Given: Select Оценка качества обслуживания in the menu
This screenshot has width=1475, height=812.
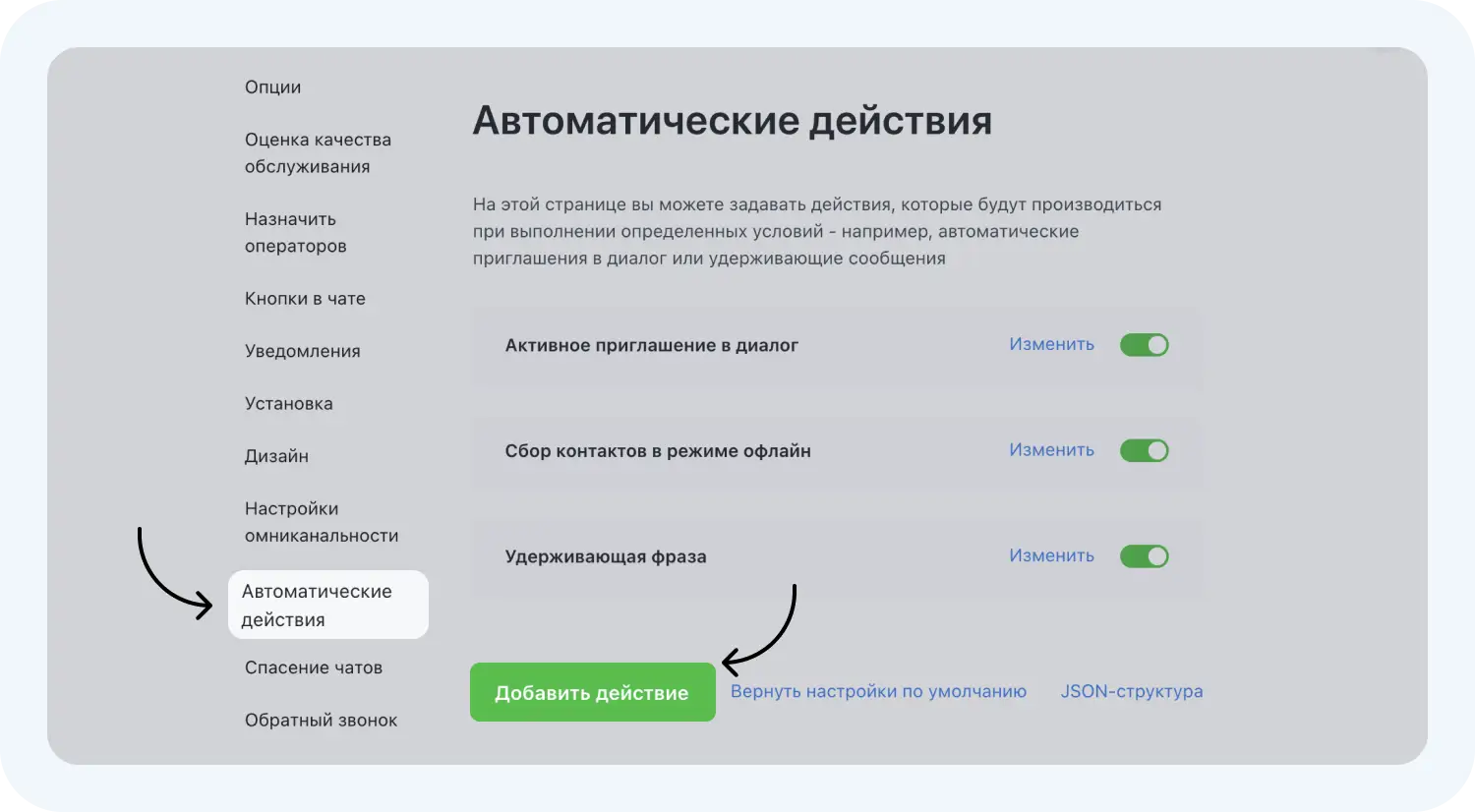Looking at the screenshot, I should click(x=317, y=152).
